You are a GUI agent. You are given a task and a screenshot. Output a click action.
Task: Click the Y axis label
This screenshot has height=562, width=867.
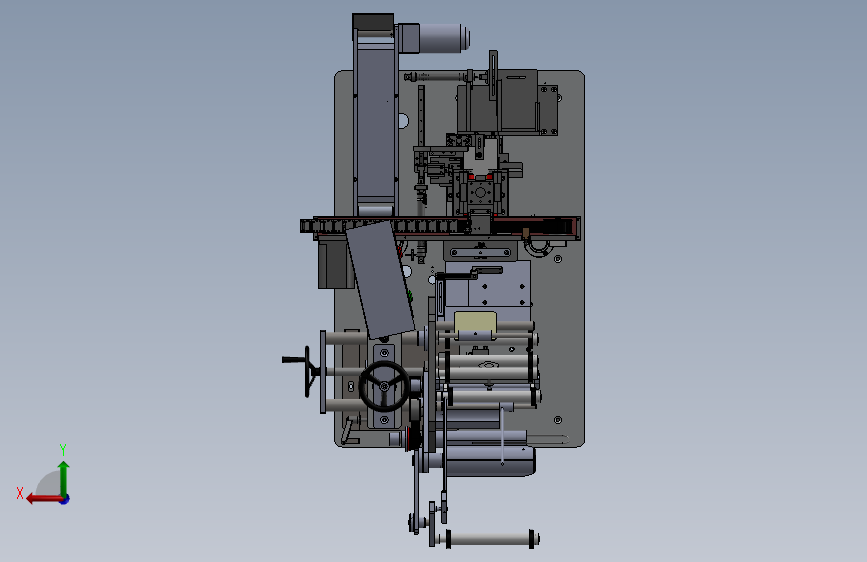click(x=63, y=449)
